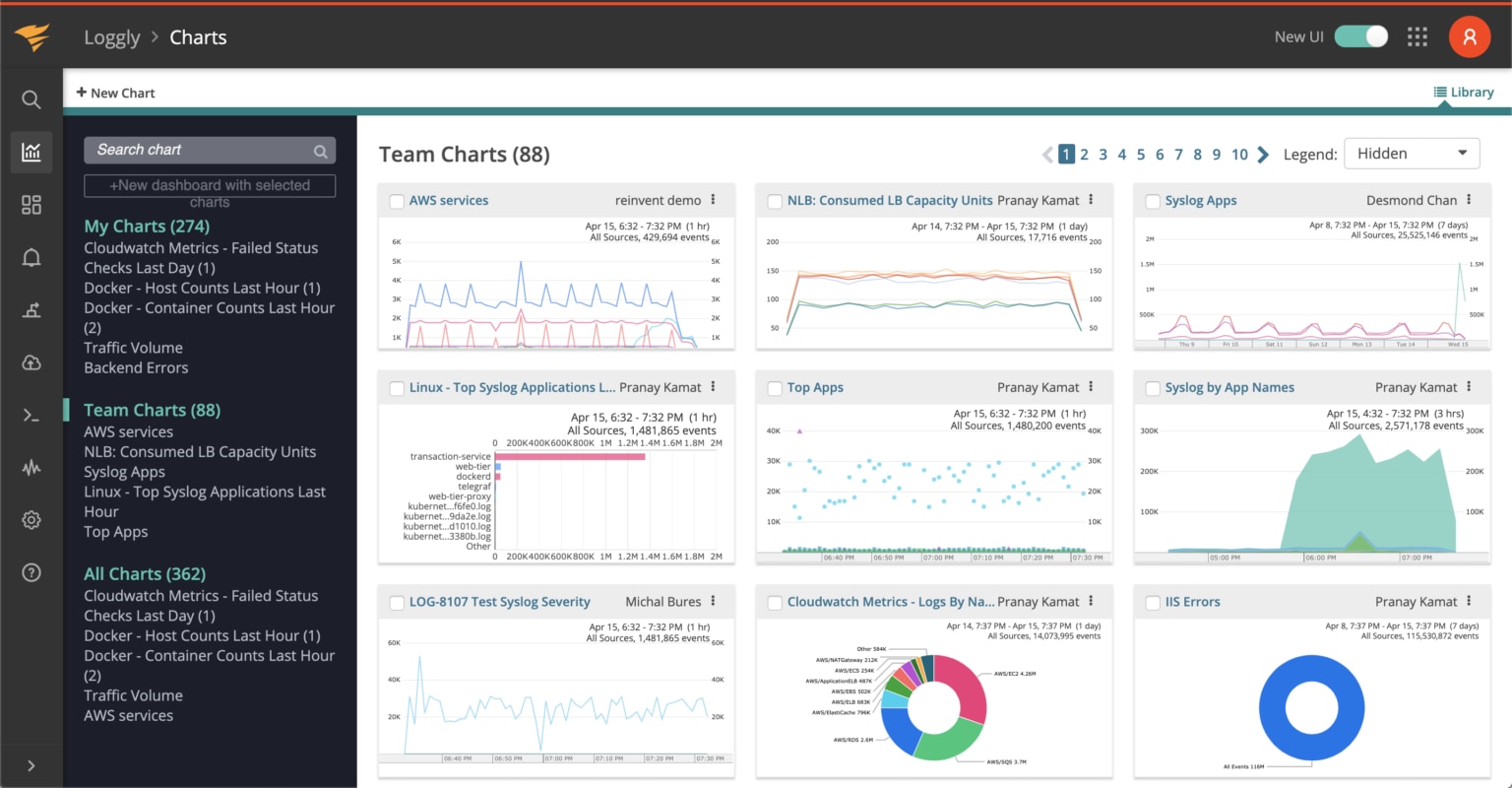Check the Syslog Apps chart checkbox
Image resolution: width=1512 pixels, height=788 pixels.
(x=1152, y=200)
